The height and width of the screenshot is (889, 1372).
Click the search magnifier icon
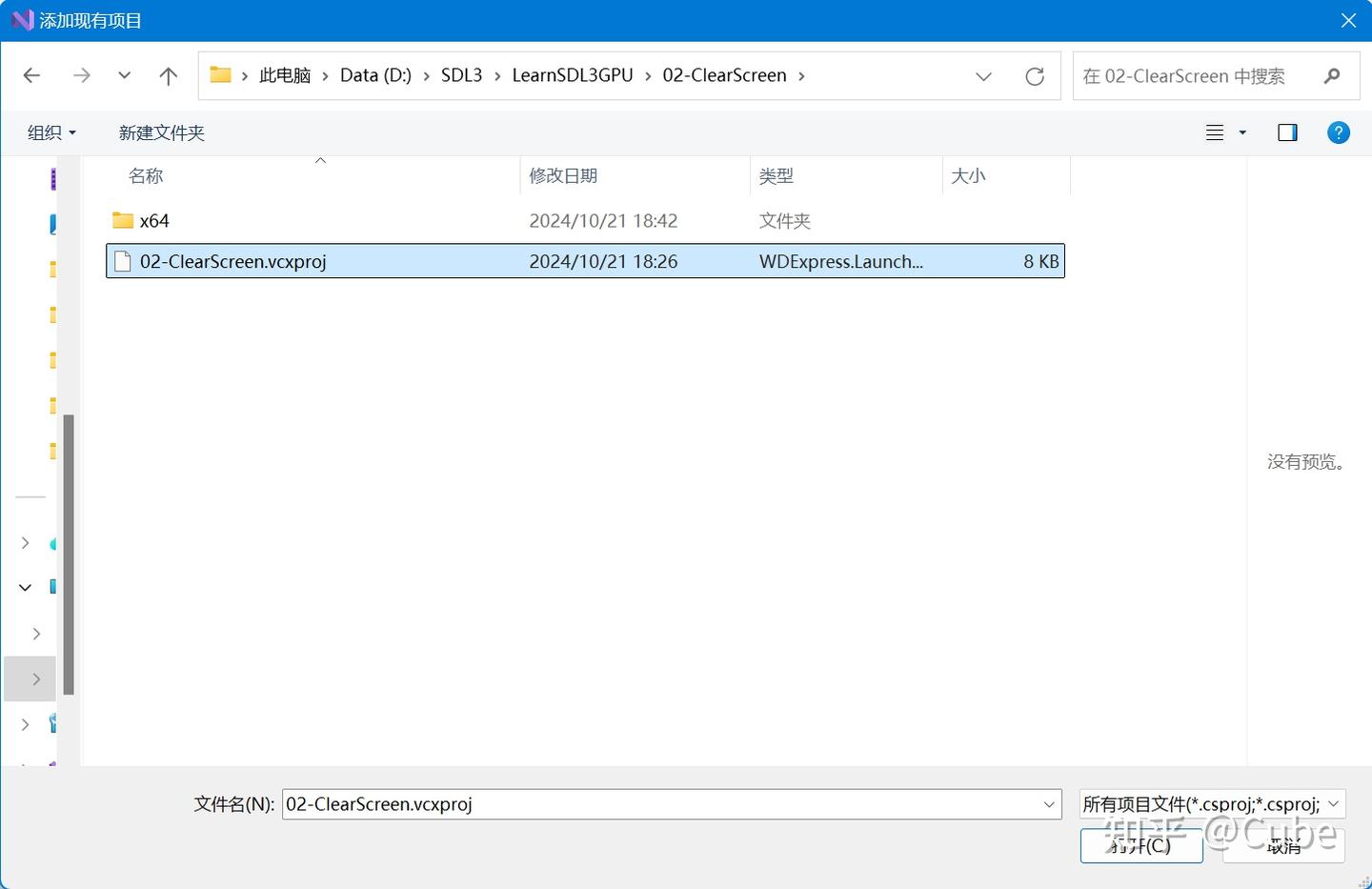[1332, 75]
